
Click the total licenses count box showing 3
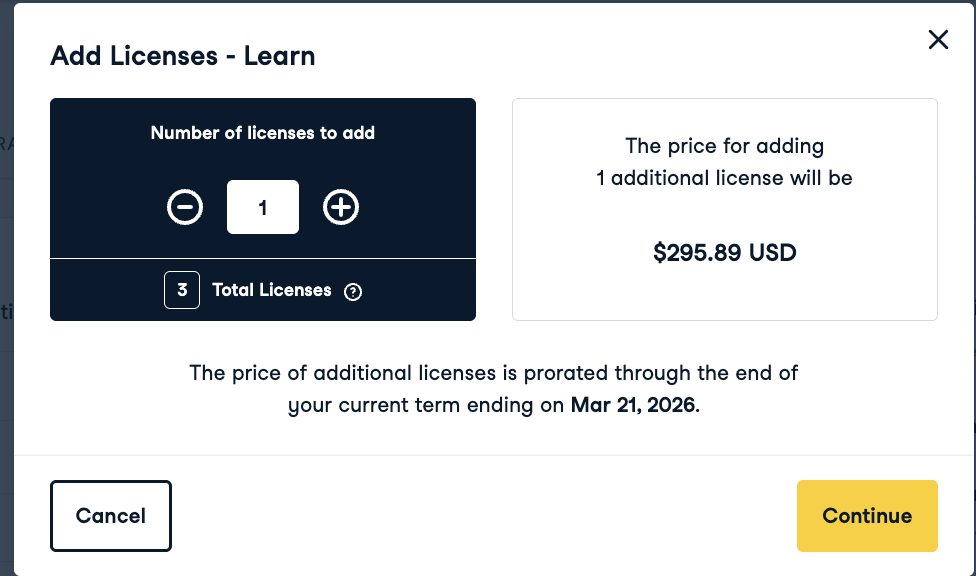click(182, 290)
